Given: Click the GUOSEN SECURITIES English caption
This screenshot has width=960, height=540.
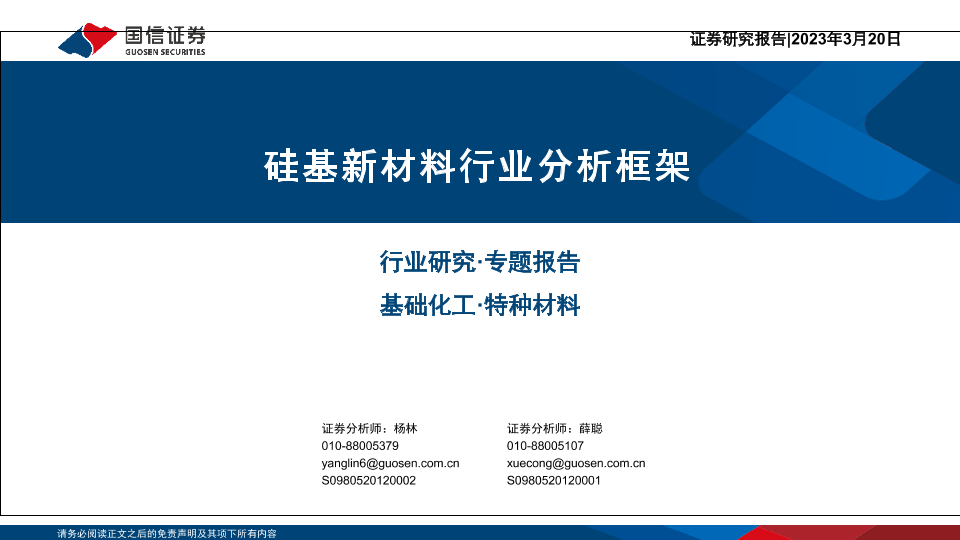Looking at the screenshot, I should click(164, 52).
